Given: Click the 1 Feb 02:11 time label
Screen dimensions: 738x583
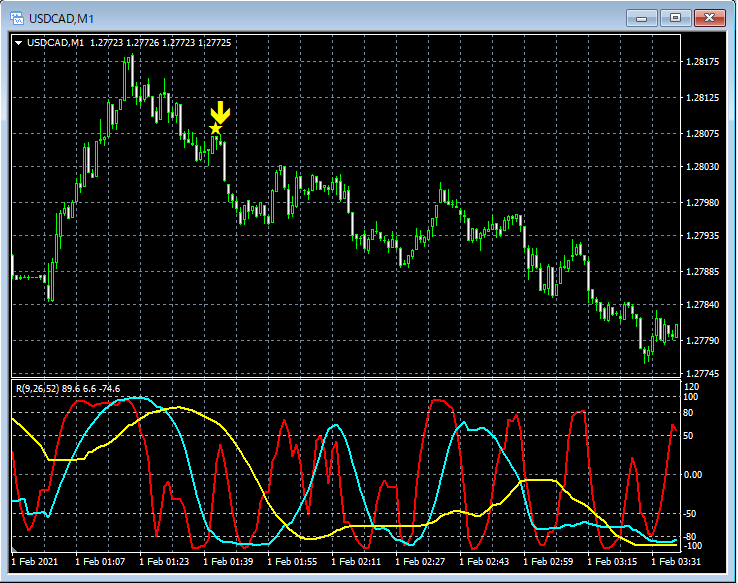Looking at the screenshot, I should point(356,561).
